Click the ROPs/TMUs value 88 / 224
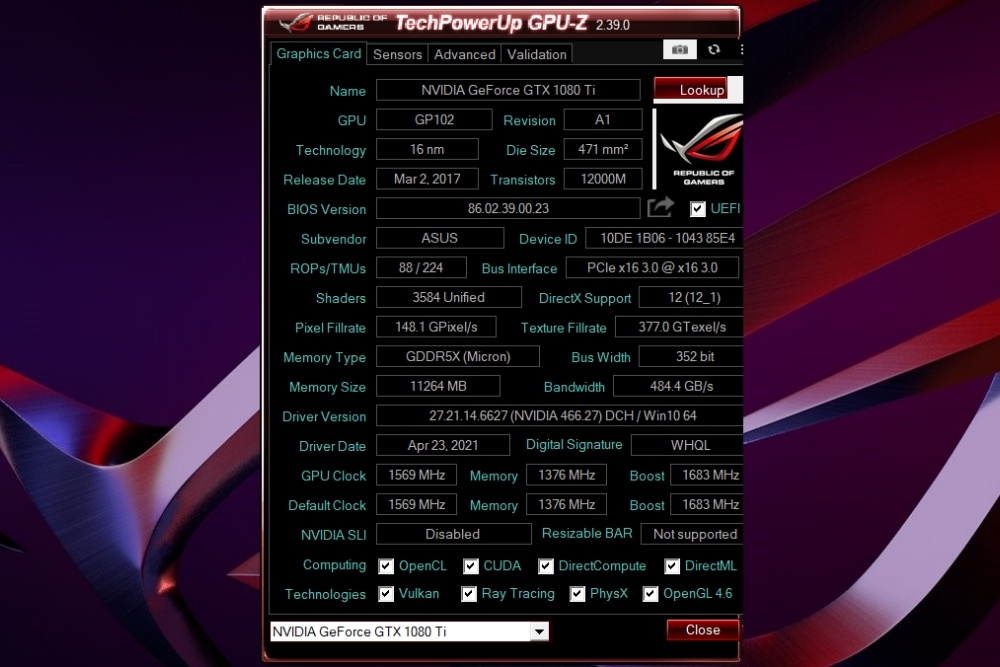 coord(421,267)
